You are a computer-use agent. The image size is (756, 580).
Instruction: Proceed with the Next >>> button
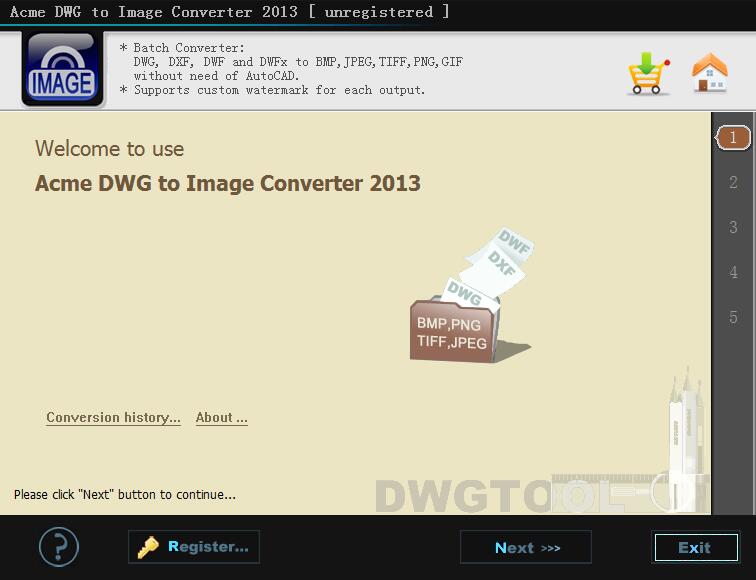tap(526, 547)
